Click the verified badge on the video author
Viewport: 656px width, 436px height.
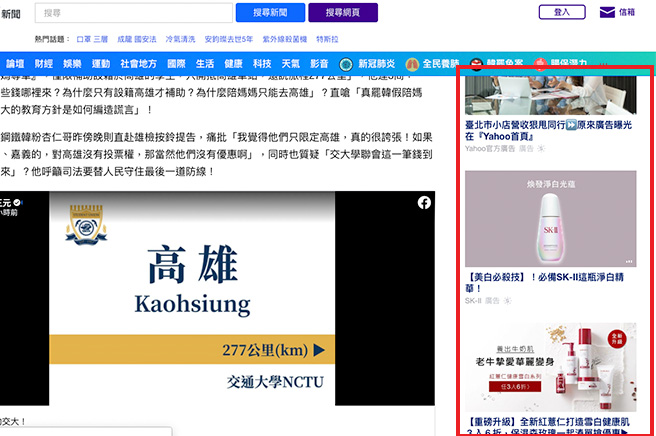[x=17, y=201]
